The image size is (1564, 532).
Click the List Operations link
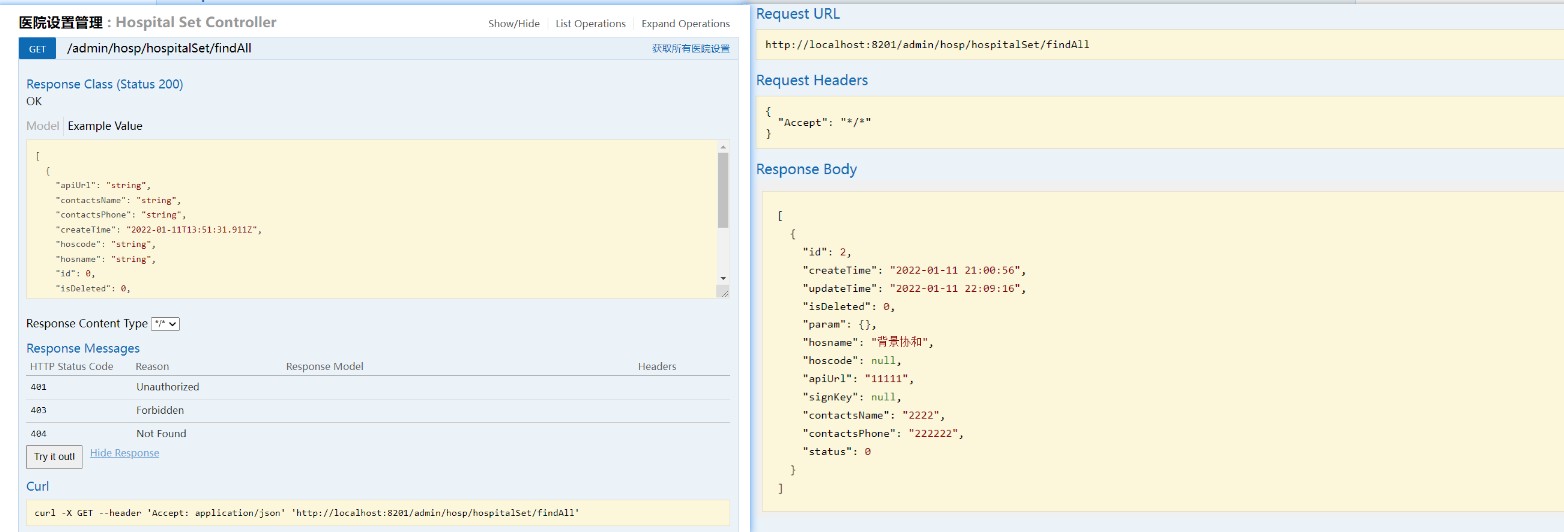coord(591,24)
